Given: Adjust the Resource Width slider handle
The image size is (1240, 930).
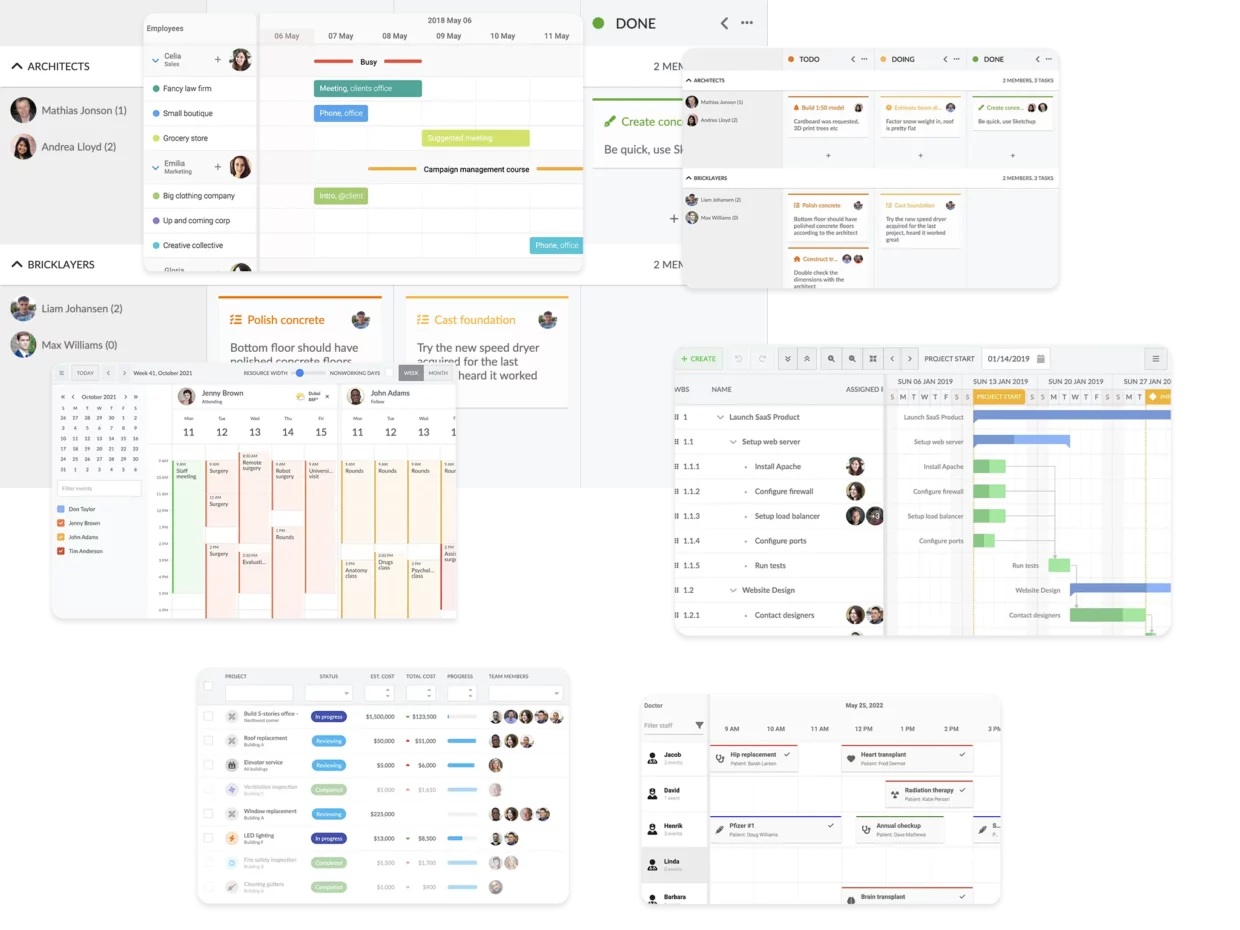Looking at the screenshot, I should (x=299, y=373).
